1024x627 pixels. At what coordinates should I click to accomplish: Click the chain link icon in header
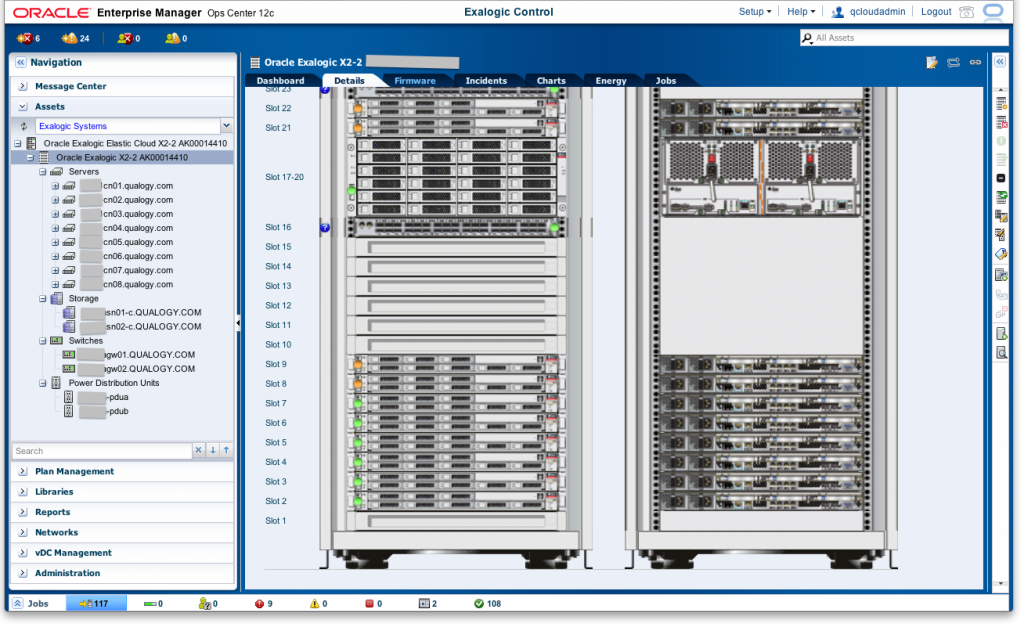(975, 62)
